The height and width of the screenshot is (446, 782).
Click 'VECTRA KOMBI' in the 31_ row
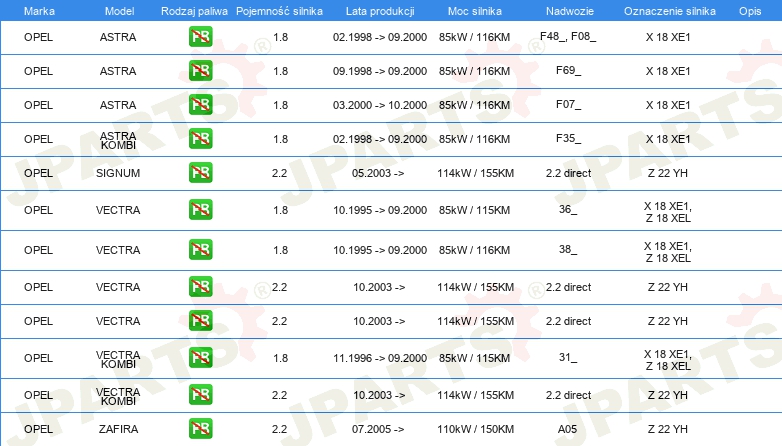pyautogui.click(x=118, y=359)
